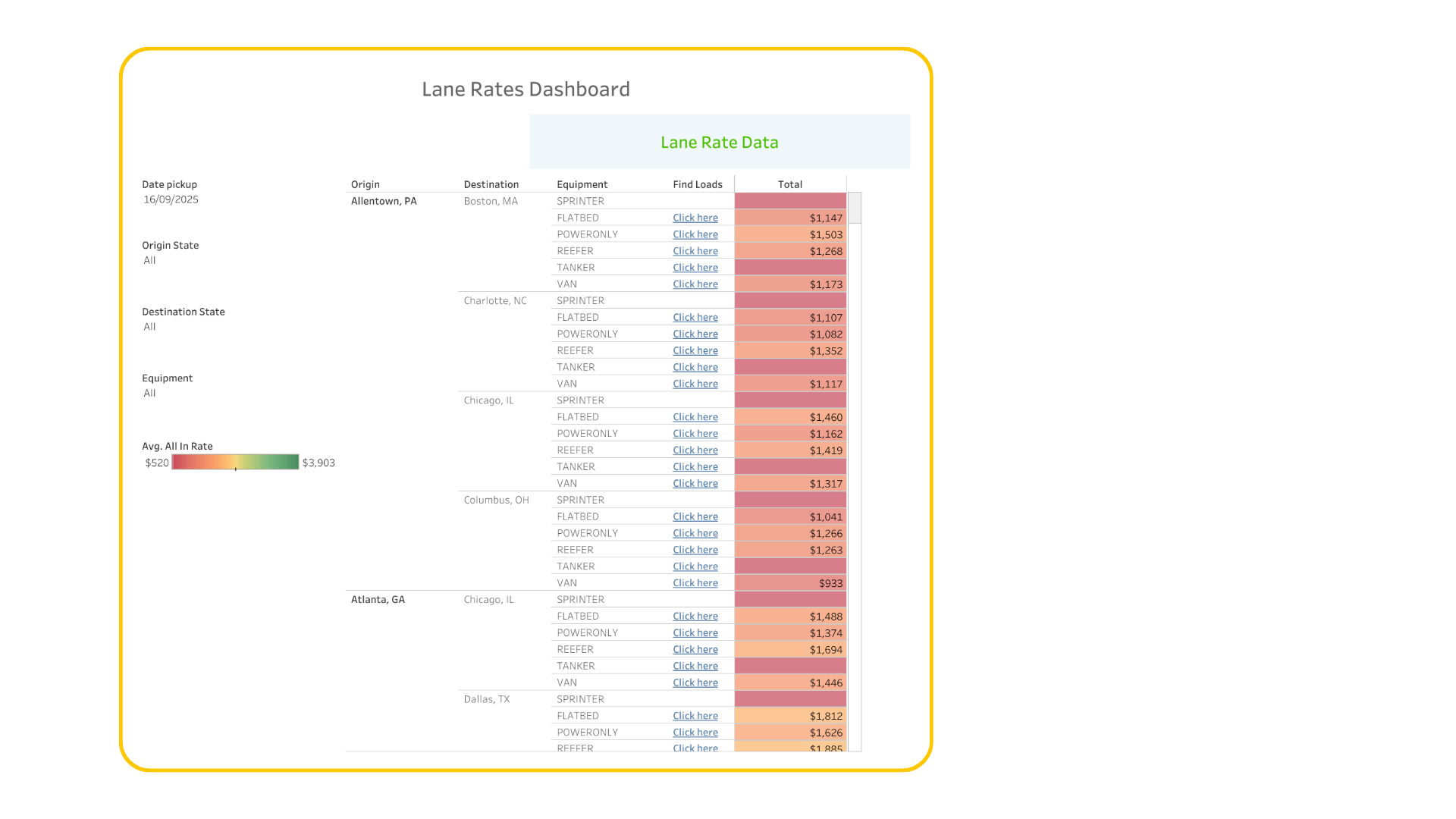Open the Origin State filter dropdown
Viewport: 1456px width, 819px height.
(150, 260)
